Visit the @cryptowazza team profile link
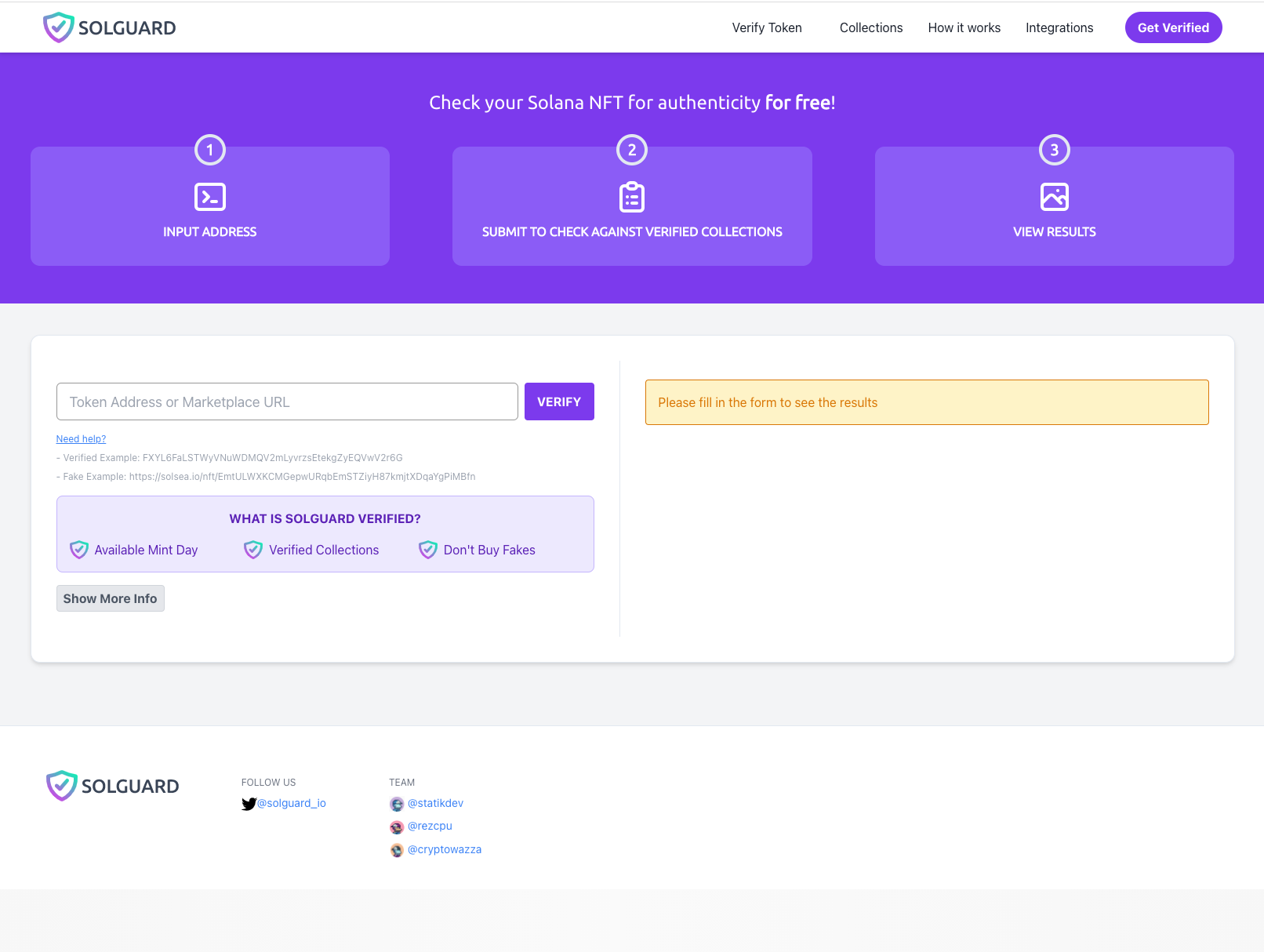Image resolution: width=1264 pixels, height=952 pixels. click(445, 849)
